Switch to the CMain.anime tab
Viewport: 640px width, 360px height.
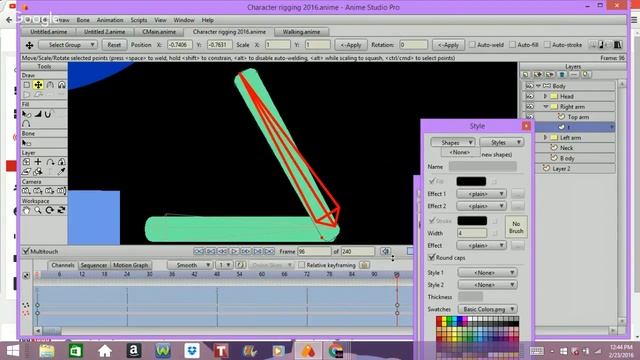[159, 32]
